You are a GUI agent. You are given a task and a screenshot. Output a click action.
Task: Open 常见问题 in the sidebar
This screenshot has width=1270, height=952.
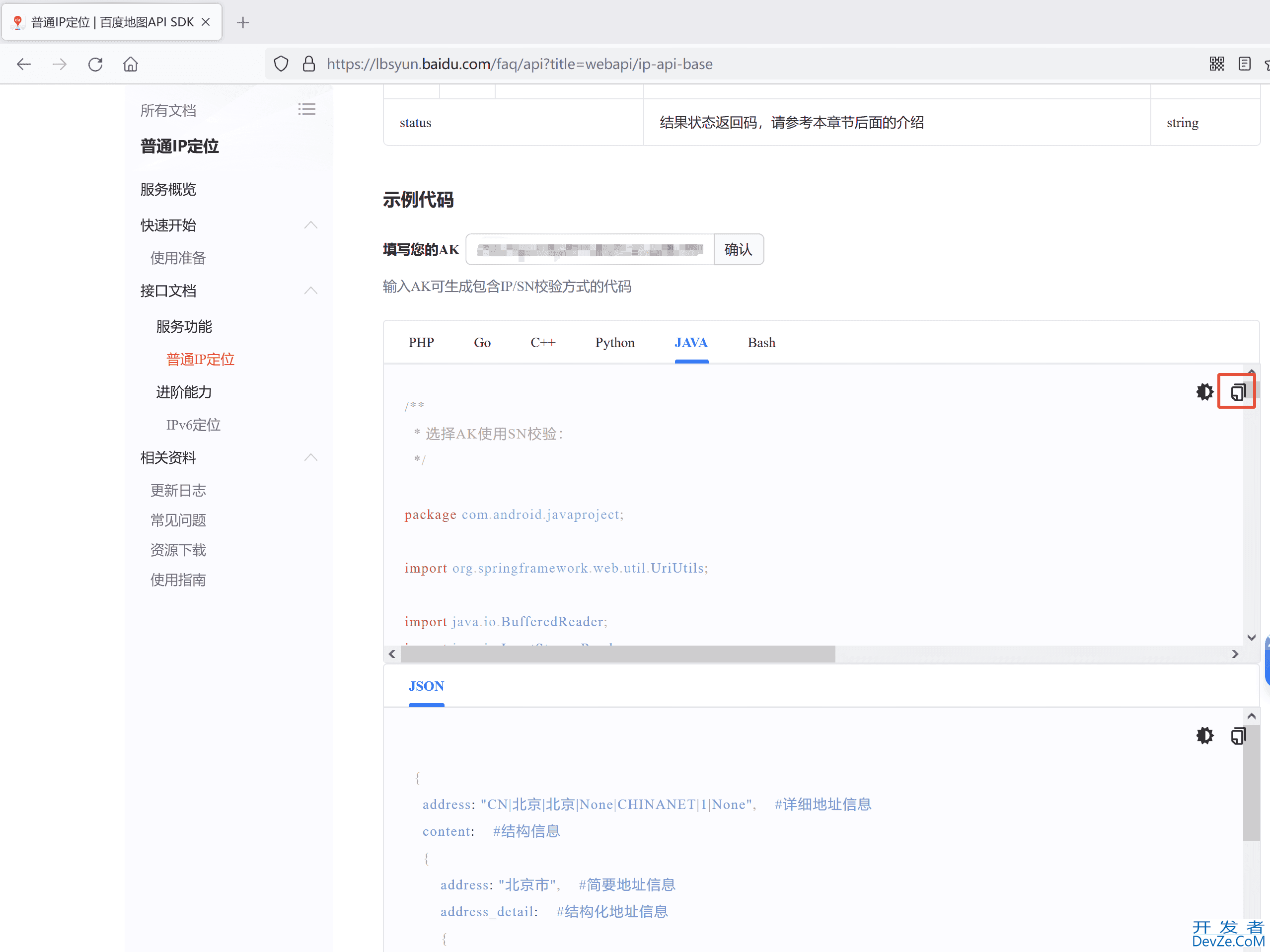178,520
